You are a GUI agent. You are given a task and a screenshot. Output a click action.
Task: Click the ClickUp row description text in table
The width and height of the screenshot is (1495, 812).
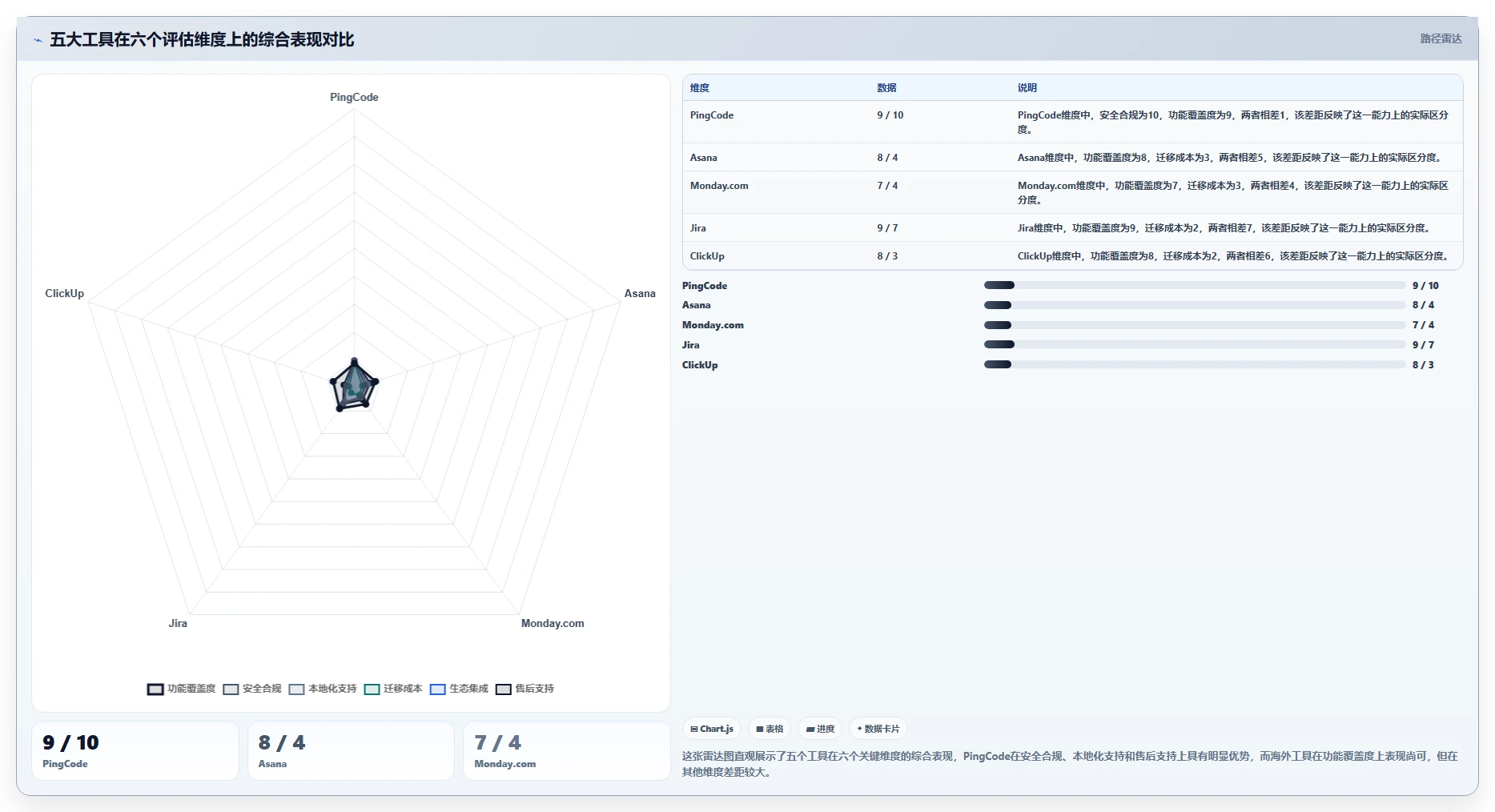[x=1234, y=256]
